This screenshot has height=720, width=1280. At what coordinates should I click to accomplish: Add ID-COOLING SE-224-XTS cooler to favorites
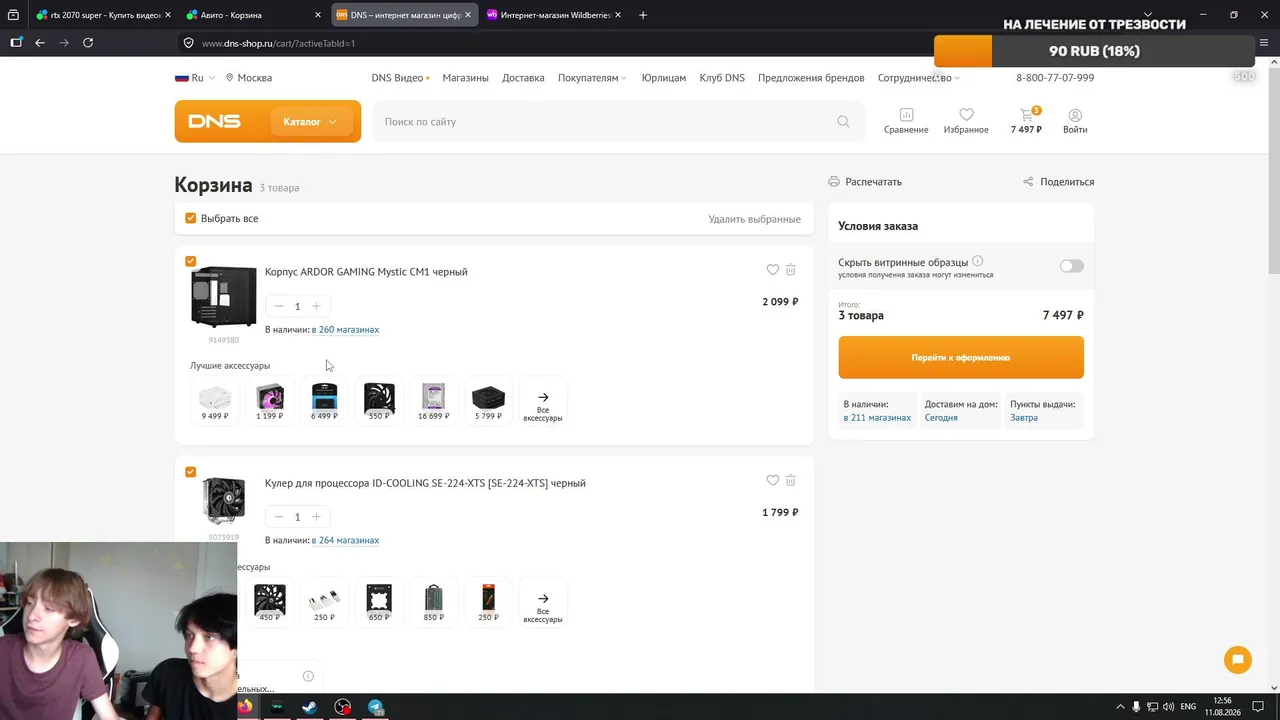pos(772,481)
